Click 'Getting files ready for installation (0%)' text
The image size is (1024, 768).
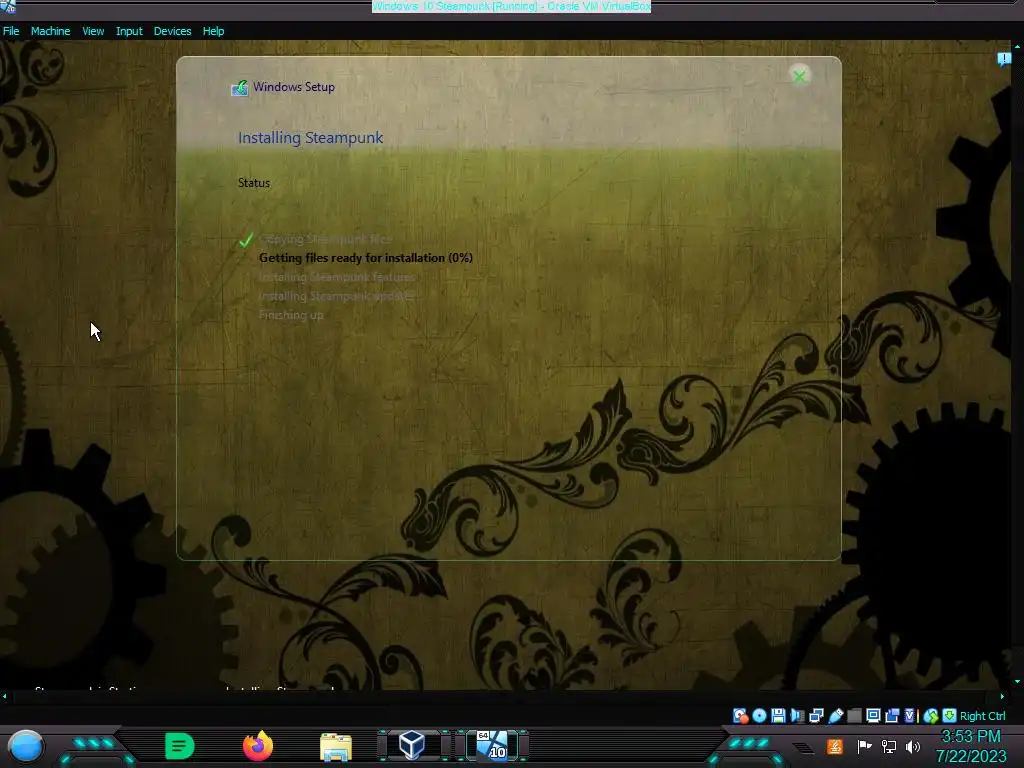tap(366, 258)
